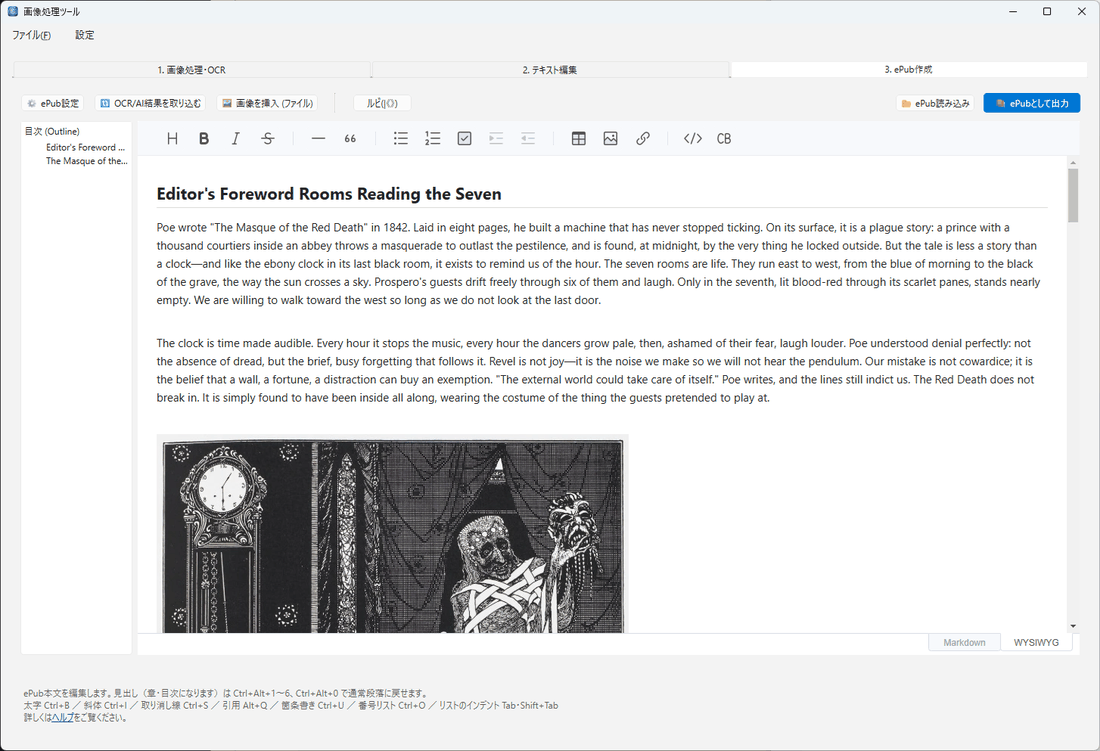The width and height of the screenshot is (1100, 751).
Task: Insert a horizontal line
Action: (318, 139)
